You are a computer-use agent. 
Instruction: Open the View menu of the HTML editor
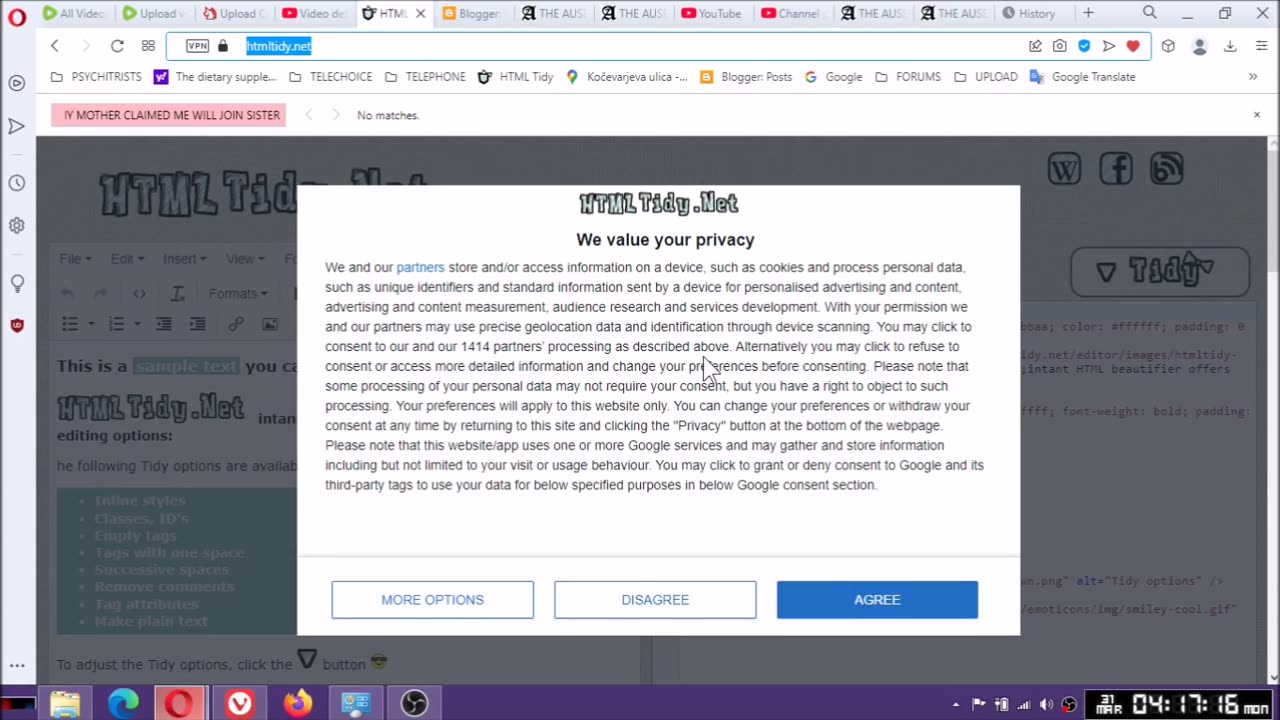244,259
